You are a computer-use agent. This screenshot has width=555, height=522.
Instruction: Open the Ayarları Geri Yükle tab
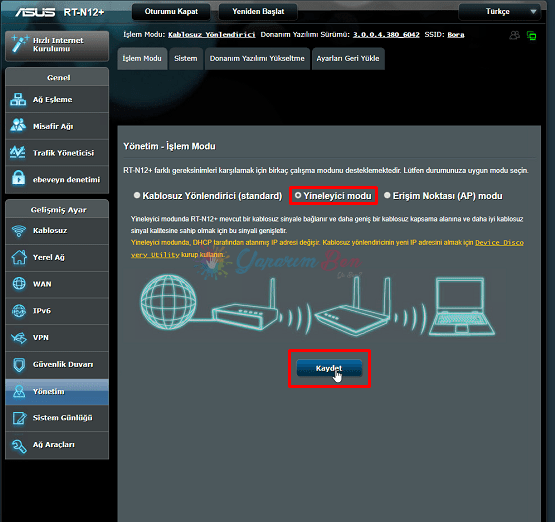pyautogui.click(x=348, y=59)
